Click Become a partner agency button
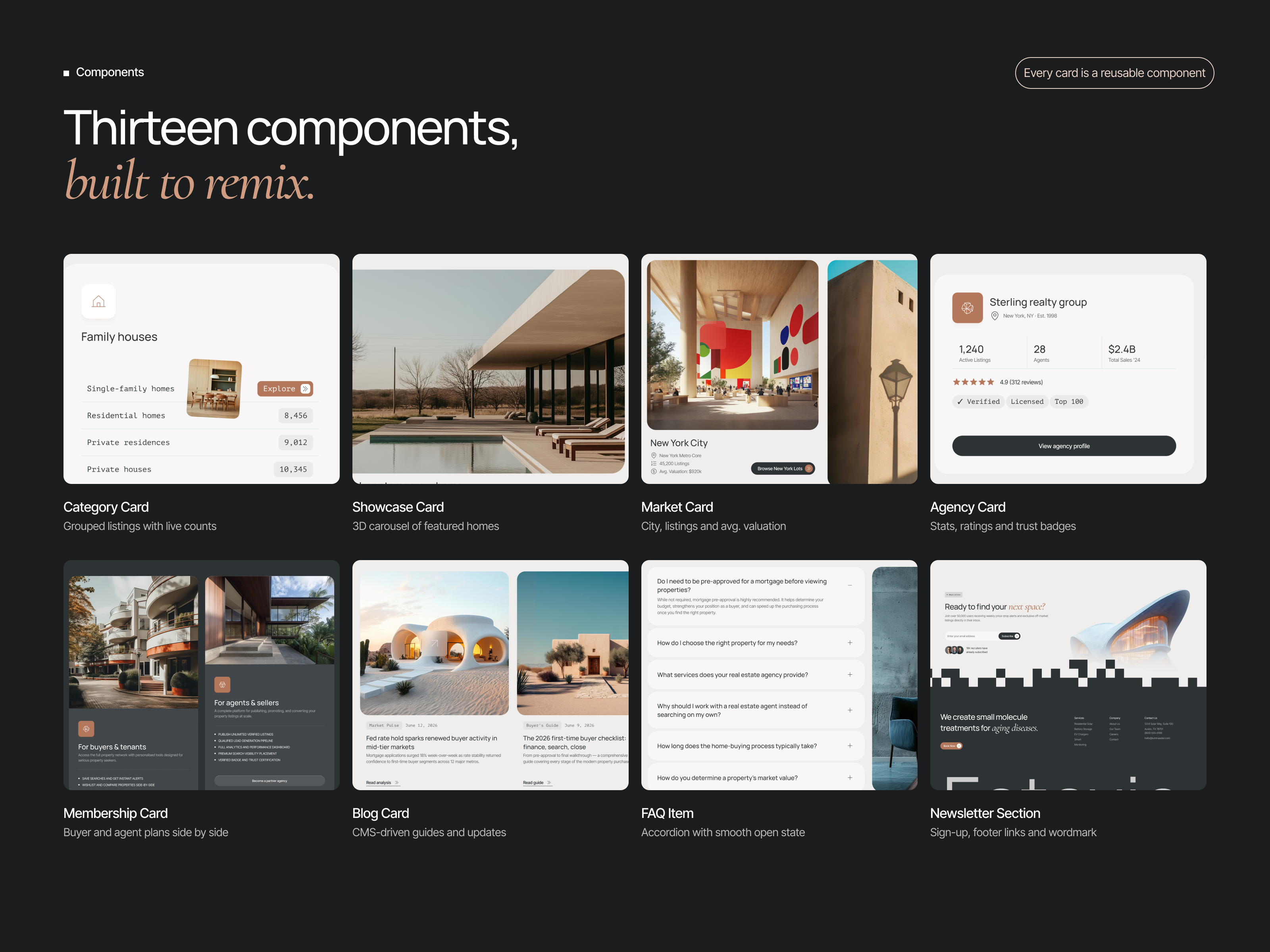 (269, 781)
